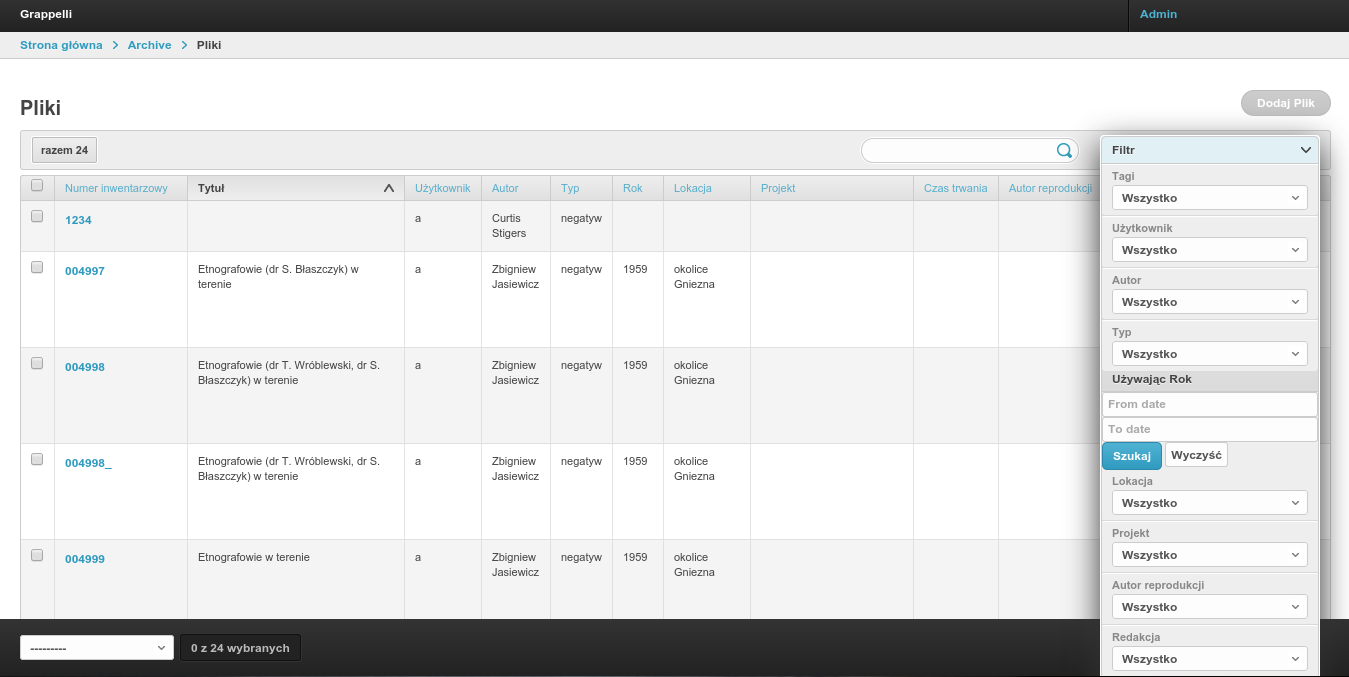Open the Autor filter dropdown
Viewport: 1349px width, 677px height.
[x=1210, y=302]
